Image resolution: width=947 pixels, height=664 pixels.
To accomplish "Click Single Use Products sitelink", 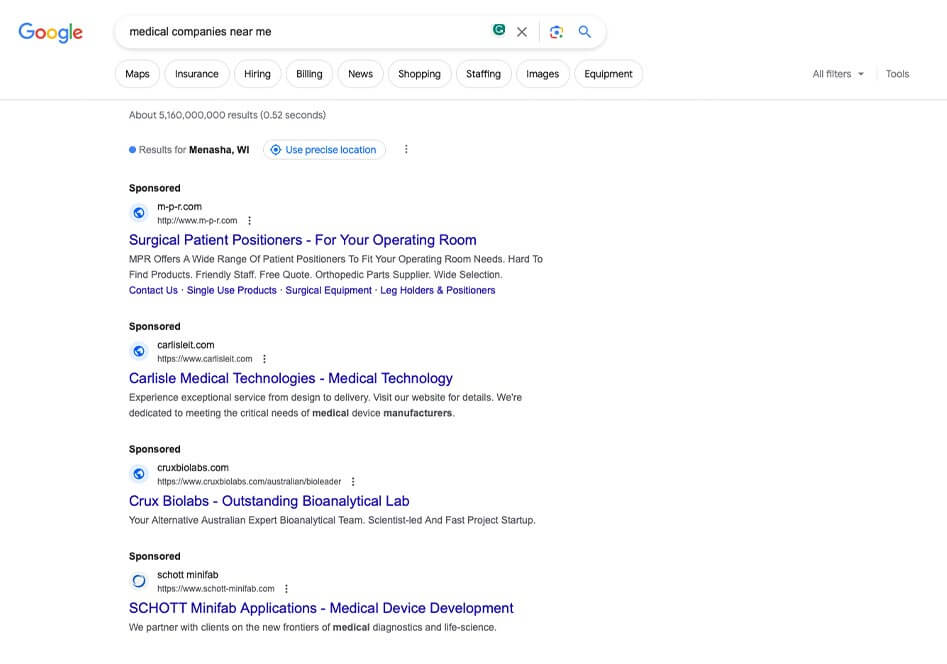I will point(231,290).
